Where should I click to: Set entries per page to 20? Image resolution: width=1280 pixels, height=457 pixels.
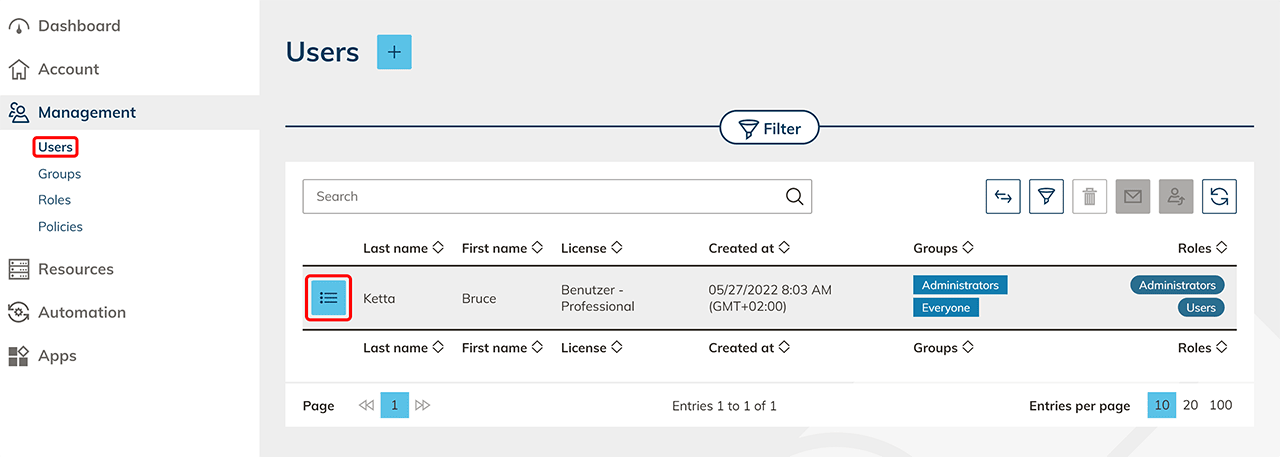pyautogui.click(x=1190, y=405)
